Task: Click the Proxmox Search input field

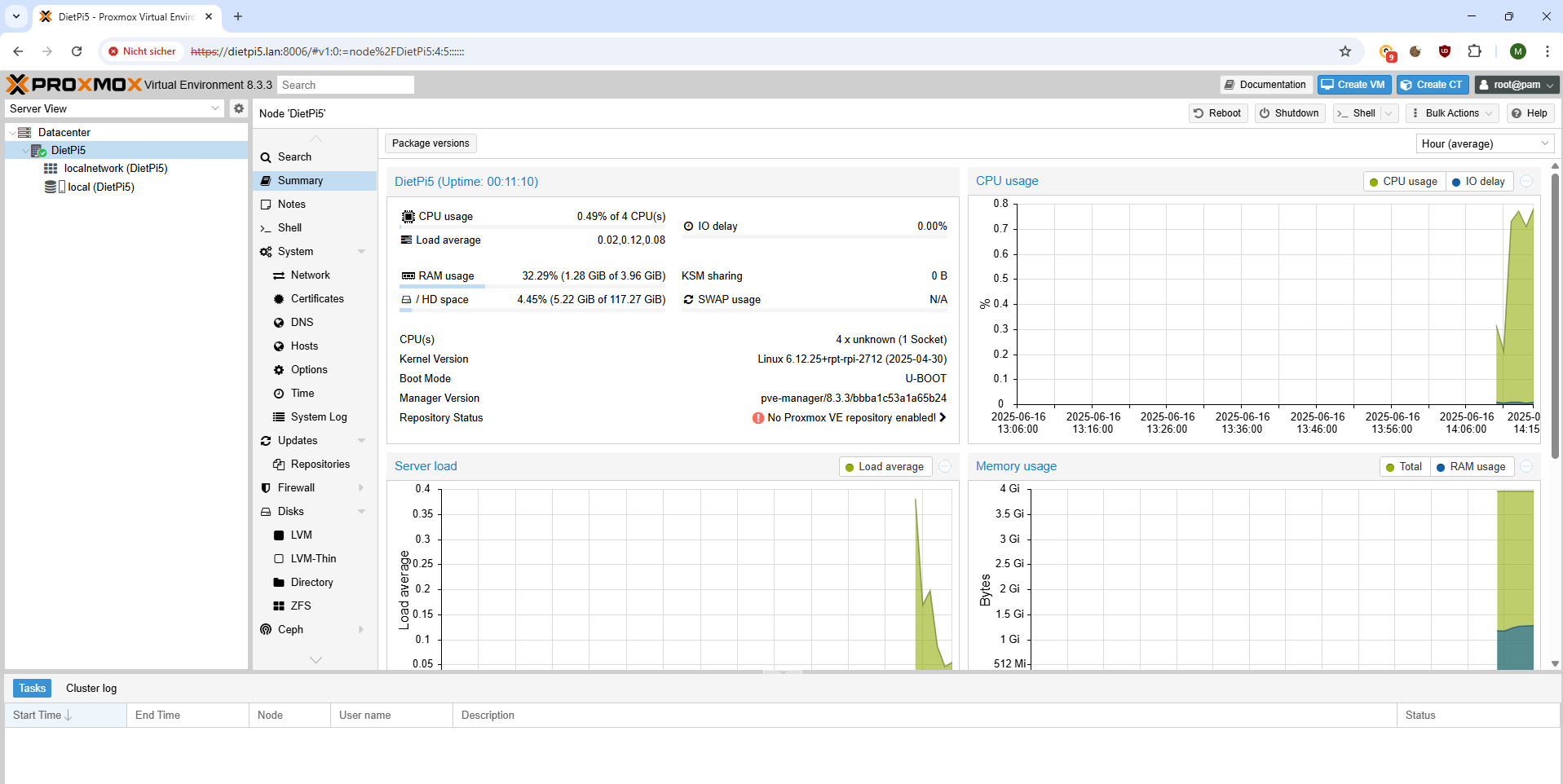Action: (x=346, y=85)
